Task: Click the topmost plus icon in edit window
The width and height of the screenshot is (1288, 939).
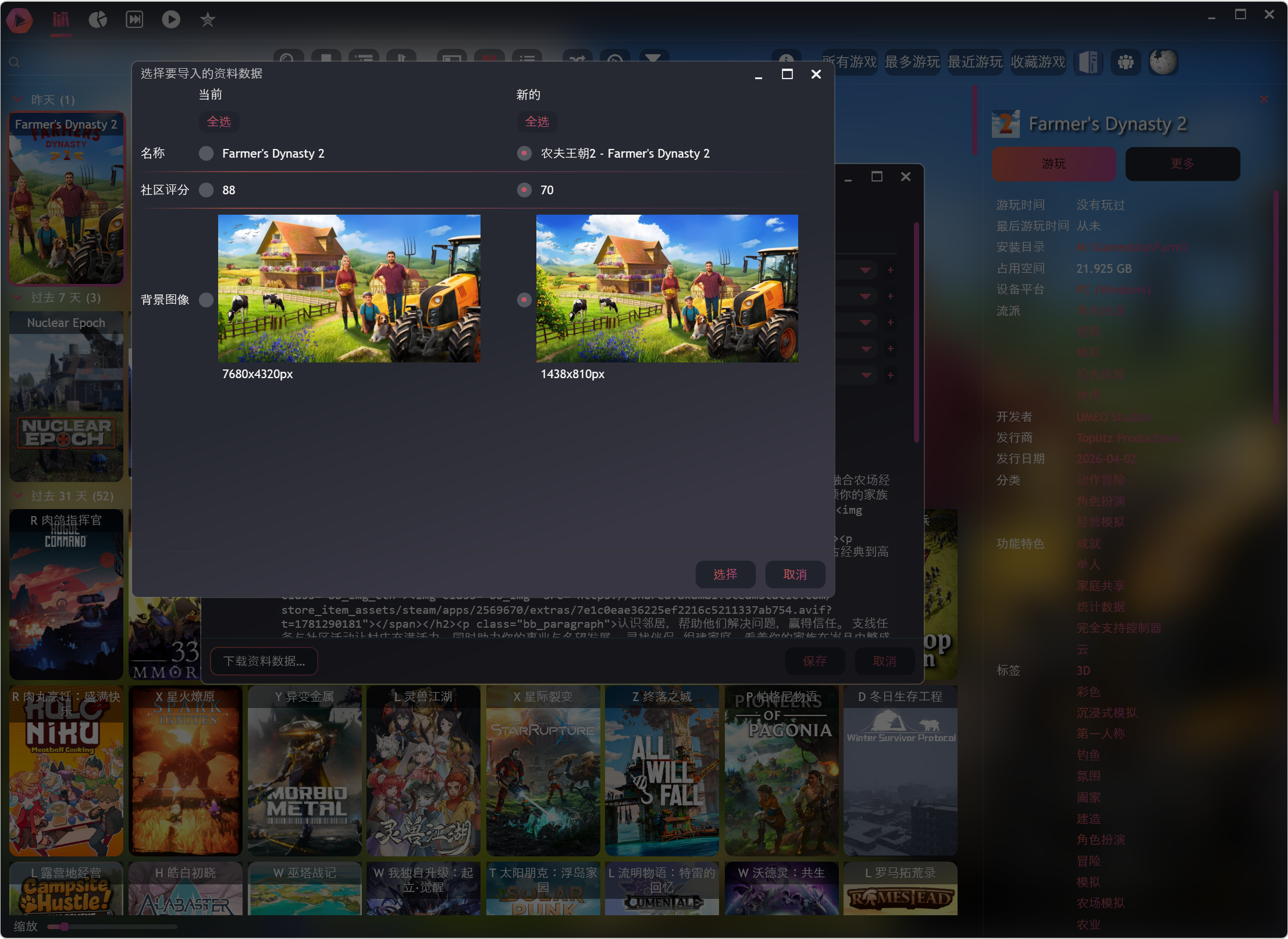Action: [x=890, y=270]
